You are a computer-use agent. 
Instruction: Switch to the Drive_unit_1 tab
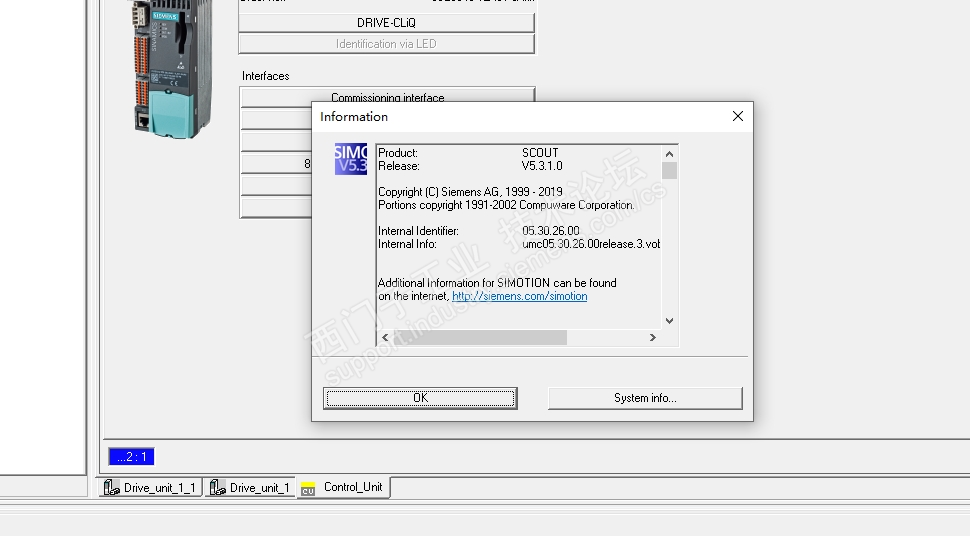click(249, 488)
